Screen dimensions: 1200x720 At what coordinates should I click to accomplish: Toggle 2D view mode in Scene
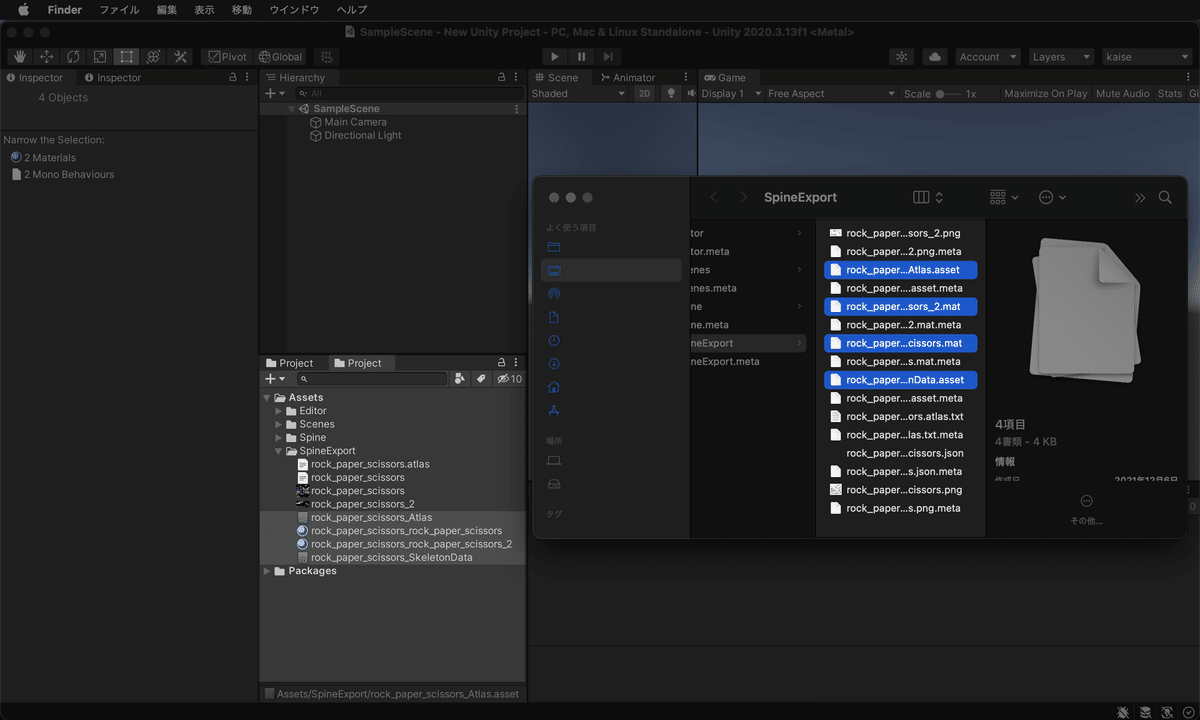pos(645,93)
